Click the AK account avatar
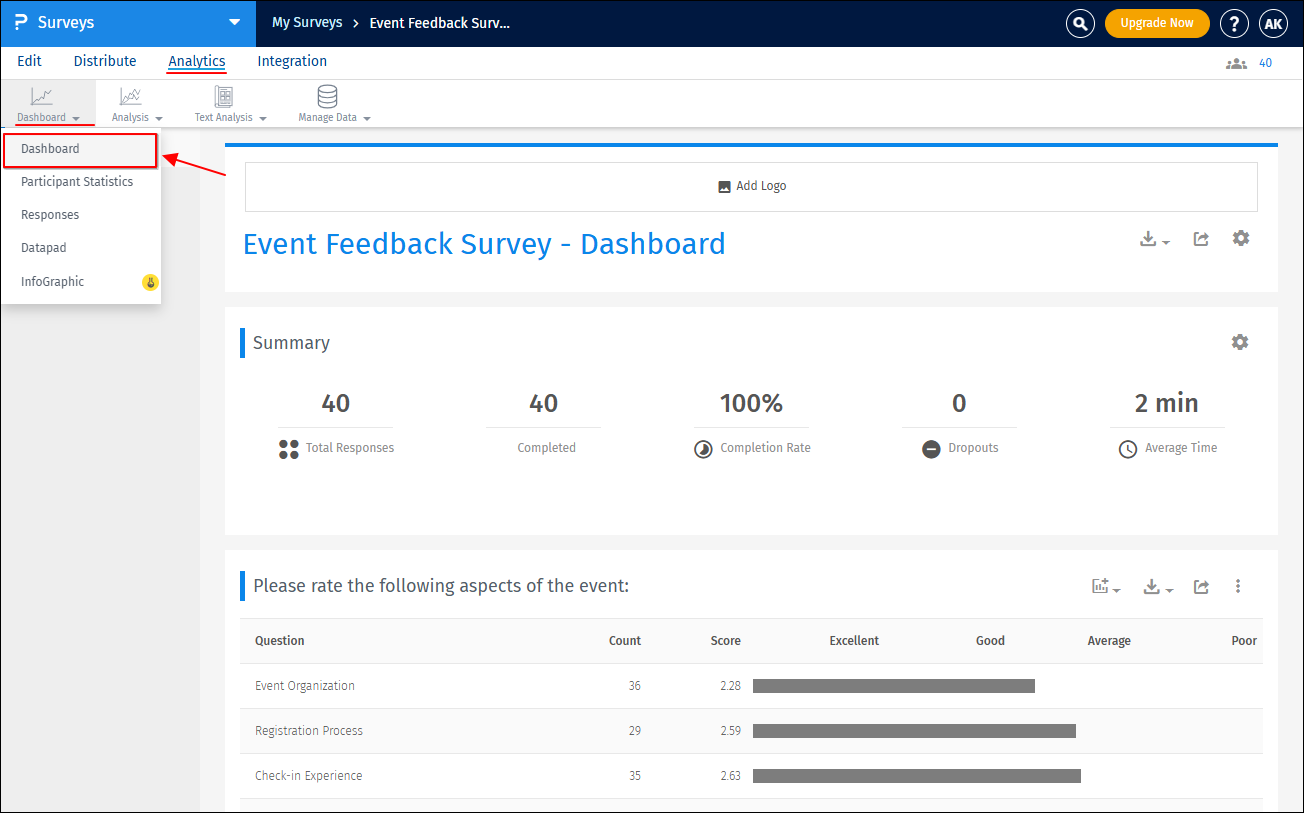This screenshot has width=1304, height=813. (1273, 23)
